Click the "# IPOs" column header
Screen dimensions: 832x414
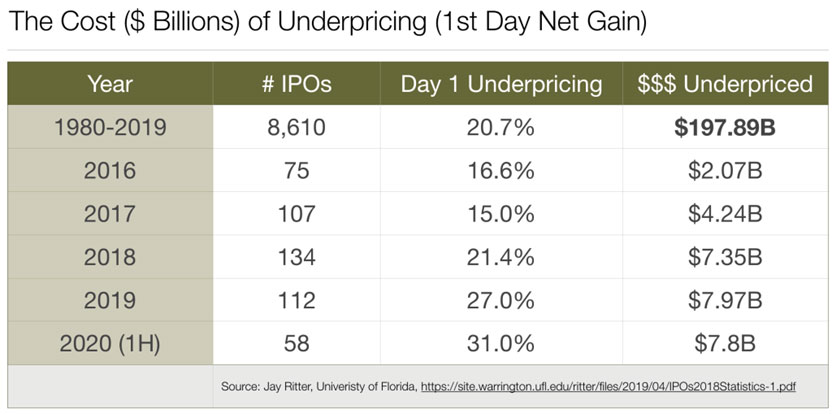tap(297, 84)
